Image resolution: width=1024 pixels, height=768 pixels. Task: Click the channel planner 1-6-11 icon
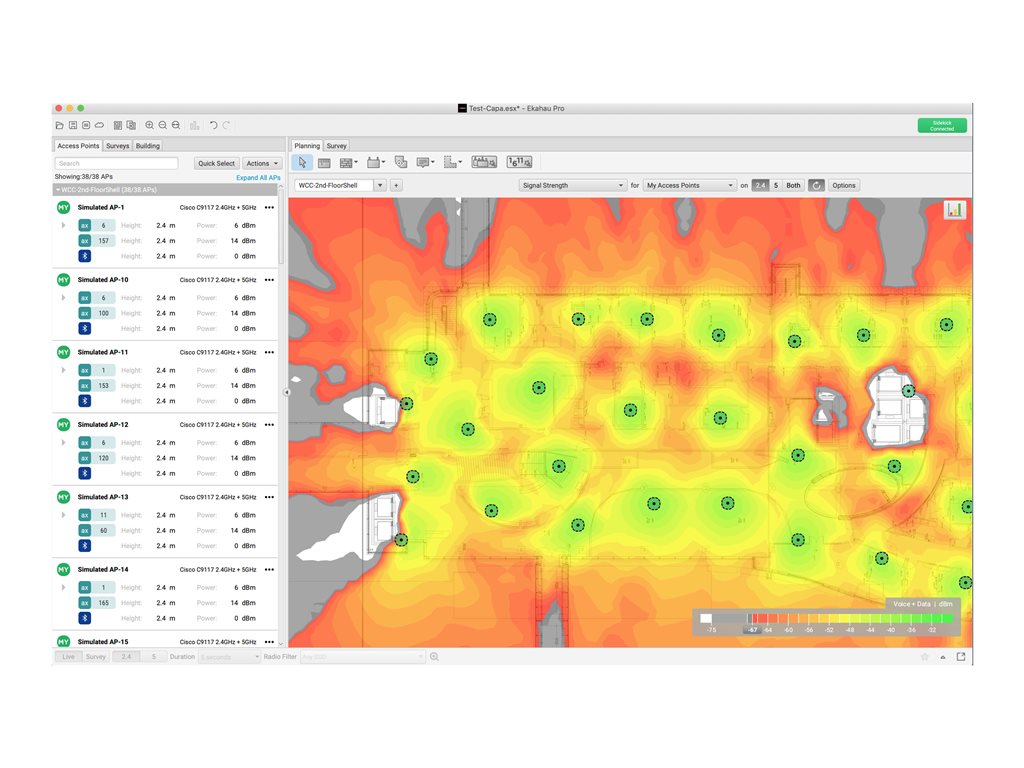point(519,162)
